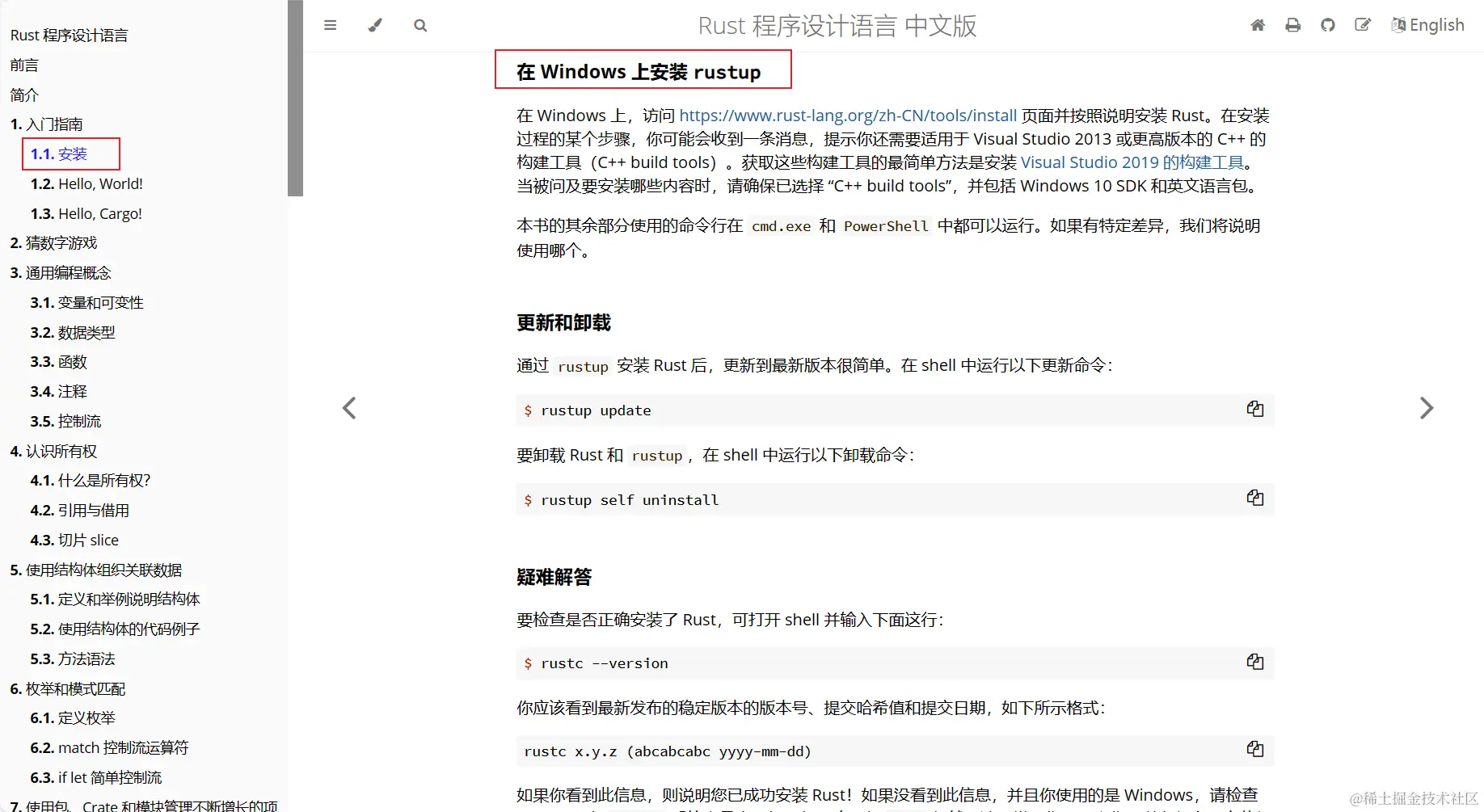Open section '4.1. 什么是所有权?'
The image size is (1484, 812).
tap(91, 481)
